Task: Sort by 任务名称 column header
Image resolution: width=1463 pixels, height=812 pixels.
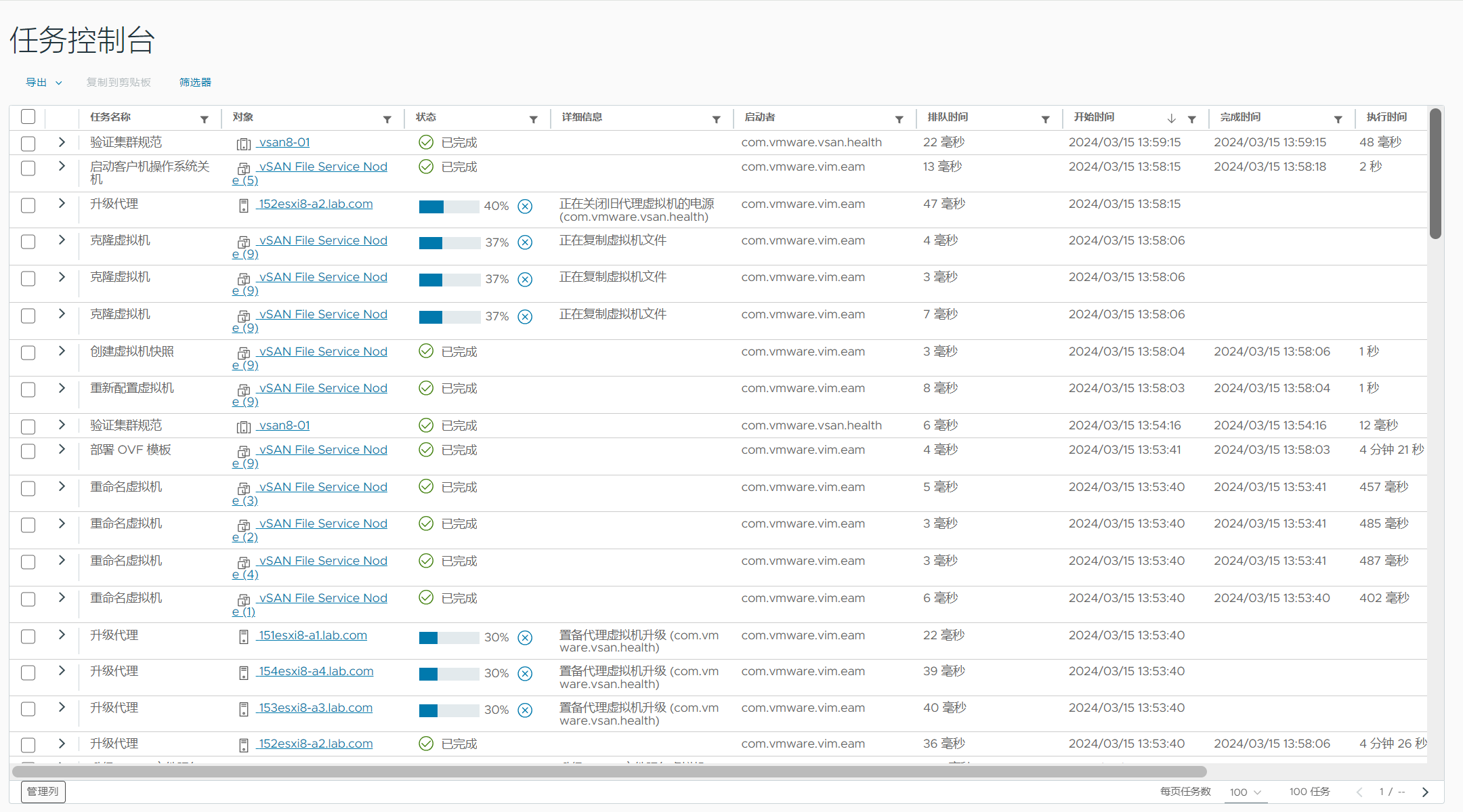Action: coord(110,117)
